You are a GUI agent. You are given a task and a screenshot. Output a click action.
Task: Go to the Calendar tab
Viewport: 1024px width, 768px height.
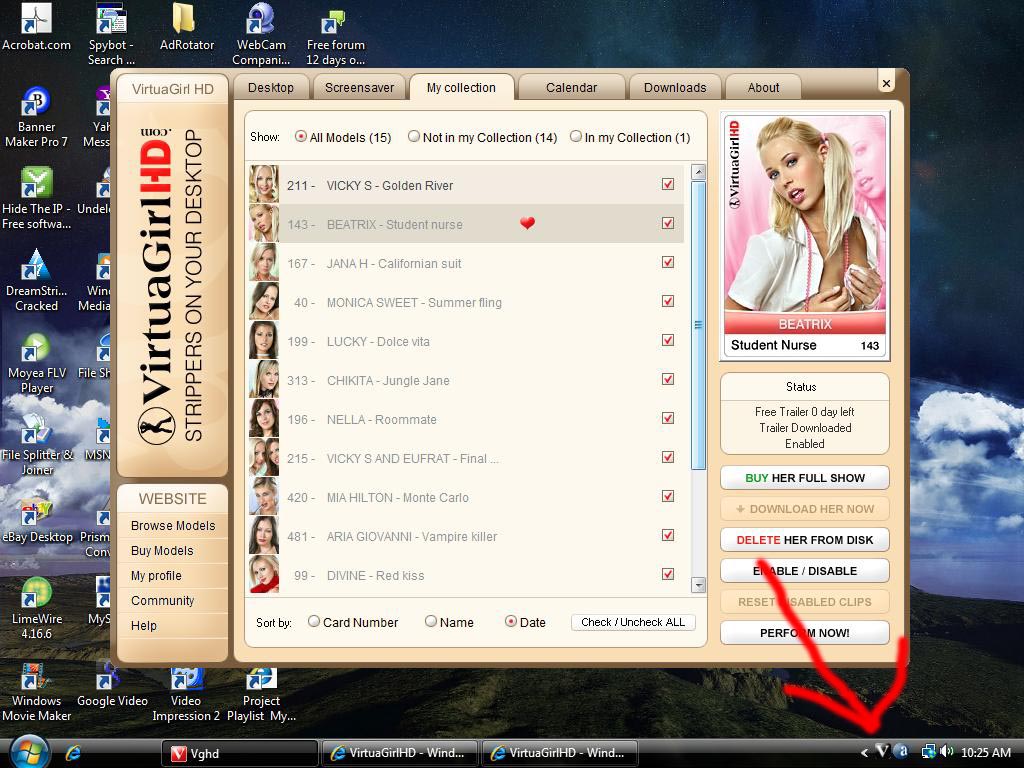pyautogui.click(x=571, y=88)
